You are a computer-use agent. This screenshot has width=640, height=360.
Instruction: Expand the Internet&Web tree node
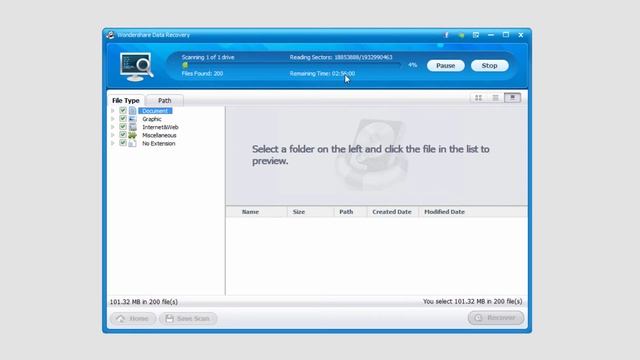[113, 127]
